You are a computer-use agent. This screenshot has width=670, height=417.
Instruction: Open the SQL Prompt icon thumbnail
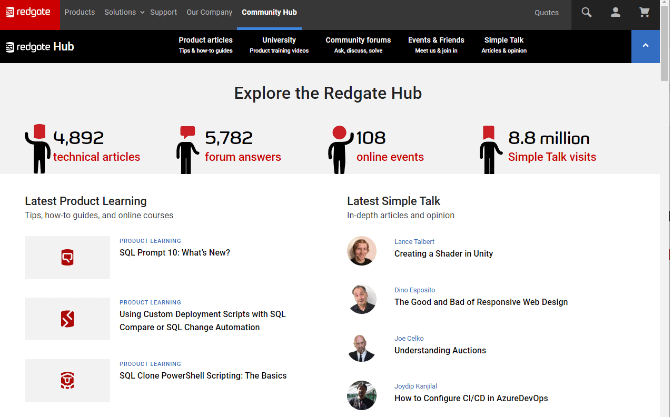(67, 257)
